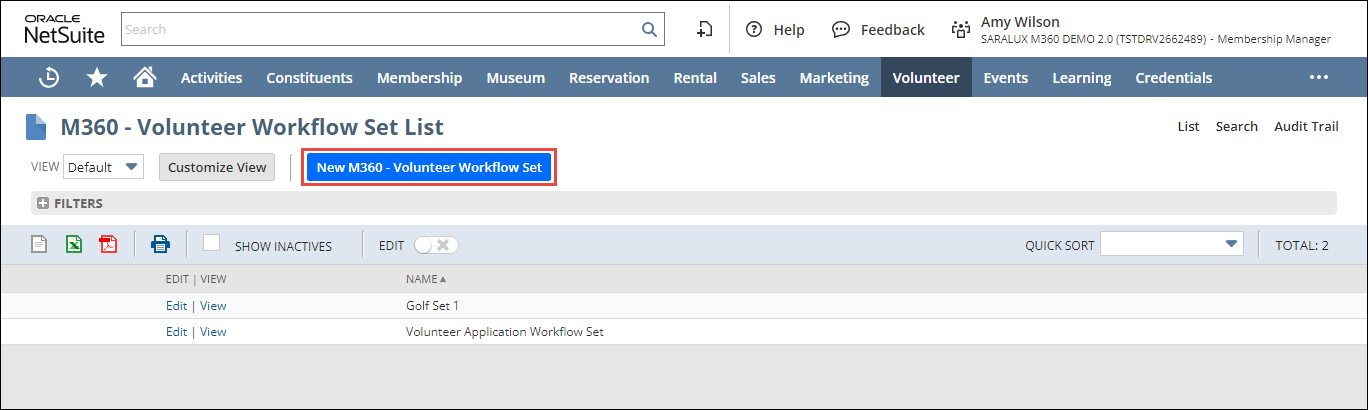The height and width of the screenshot is (410, 1368).
Task: Show more menus via ellipsis
Action: click(1318, 78)
